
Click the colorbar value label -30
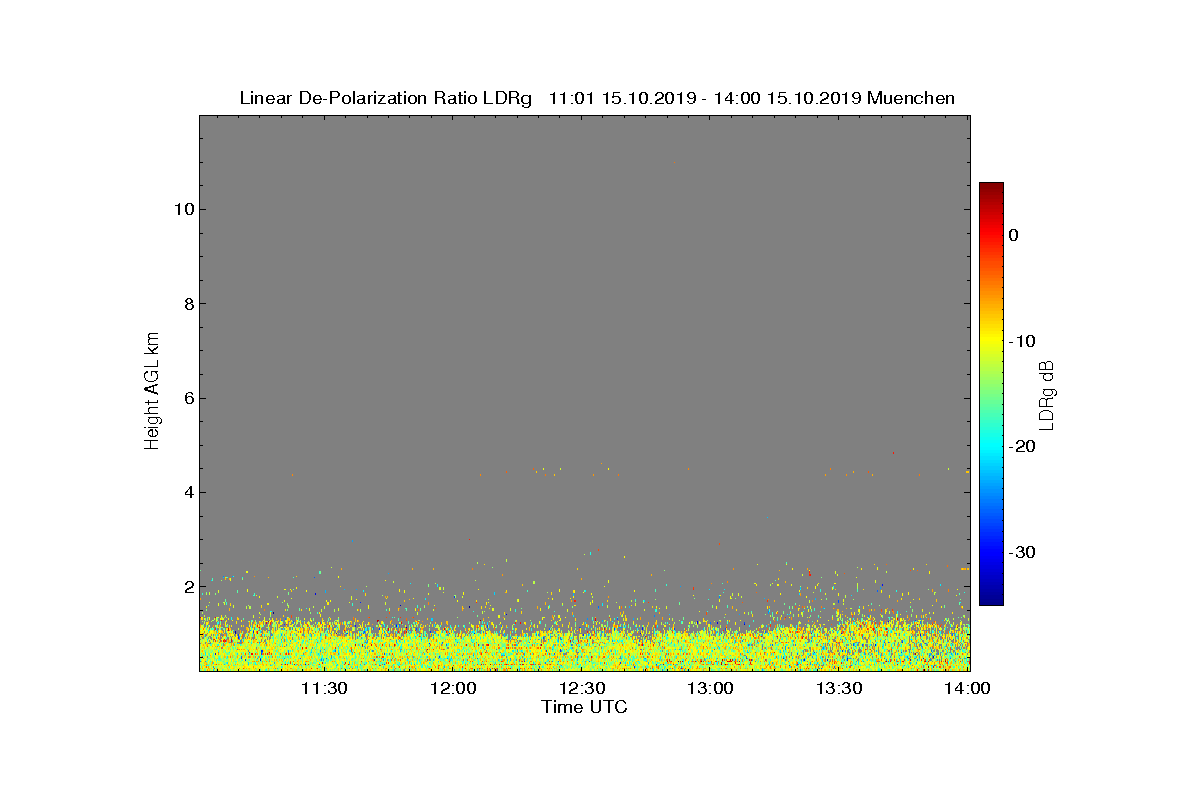[1022, 552]
